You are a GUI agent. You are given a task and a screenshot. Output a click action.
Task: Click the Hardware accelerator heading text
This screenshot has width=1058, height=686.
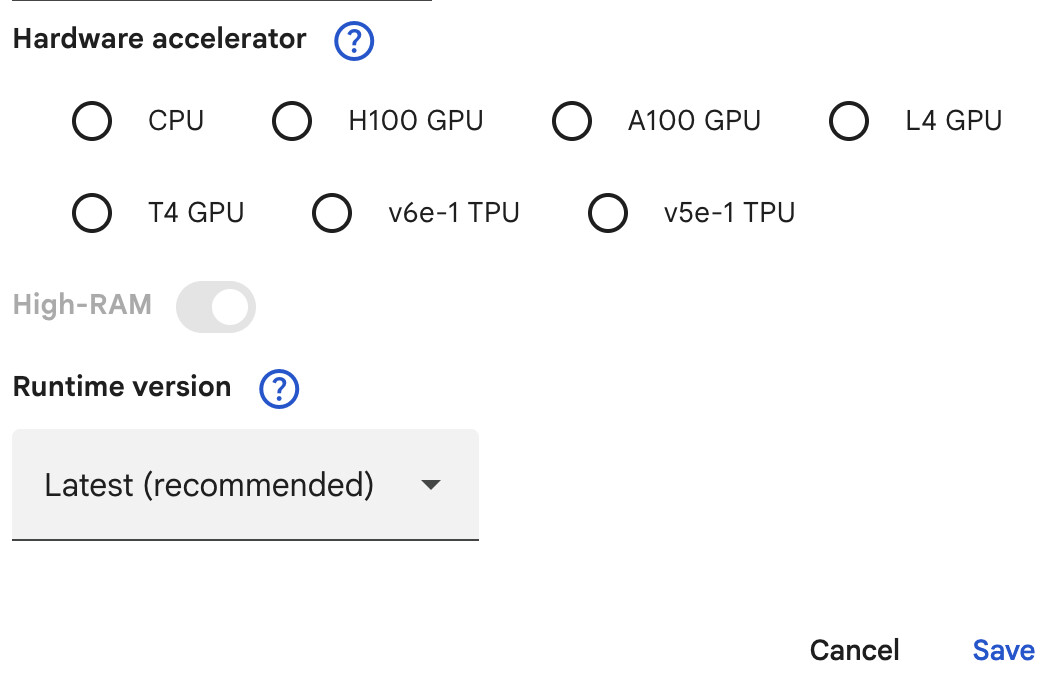pos(159,40)
